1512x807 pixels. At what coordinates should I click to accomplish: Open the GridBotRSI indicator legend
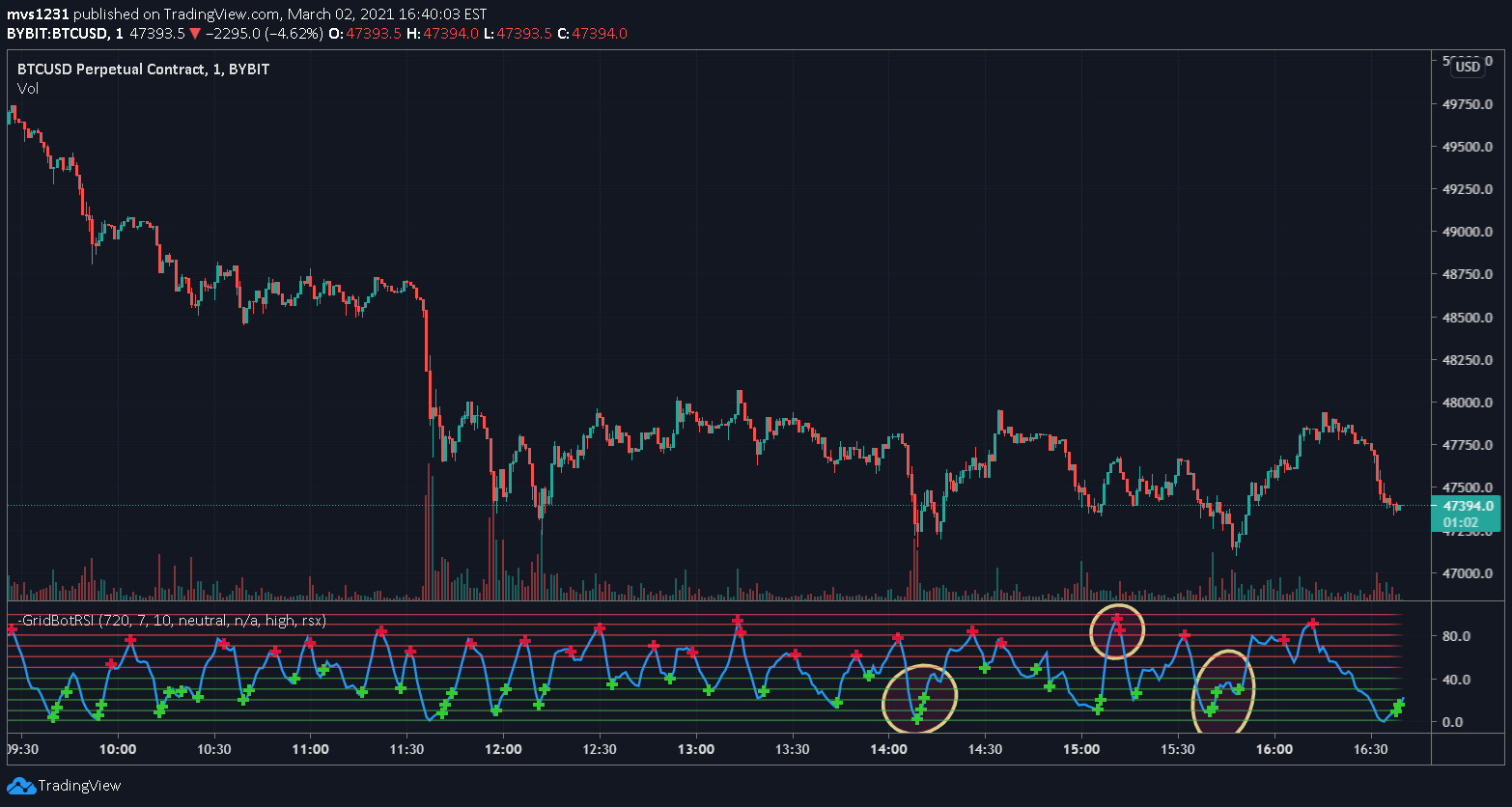point(172,621)
